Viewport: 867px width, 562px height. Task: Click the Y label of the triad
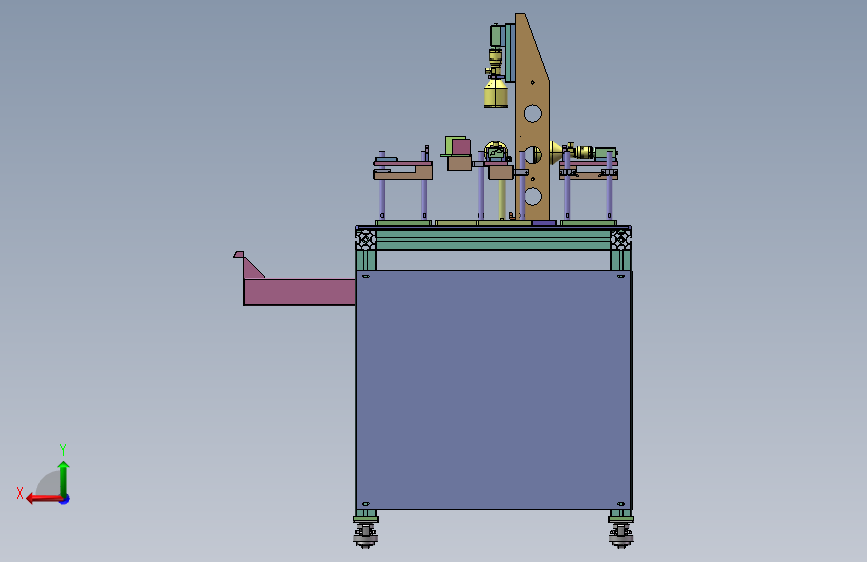click(63, 450)
